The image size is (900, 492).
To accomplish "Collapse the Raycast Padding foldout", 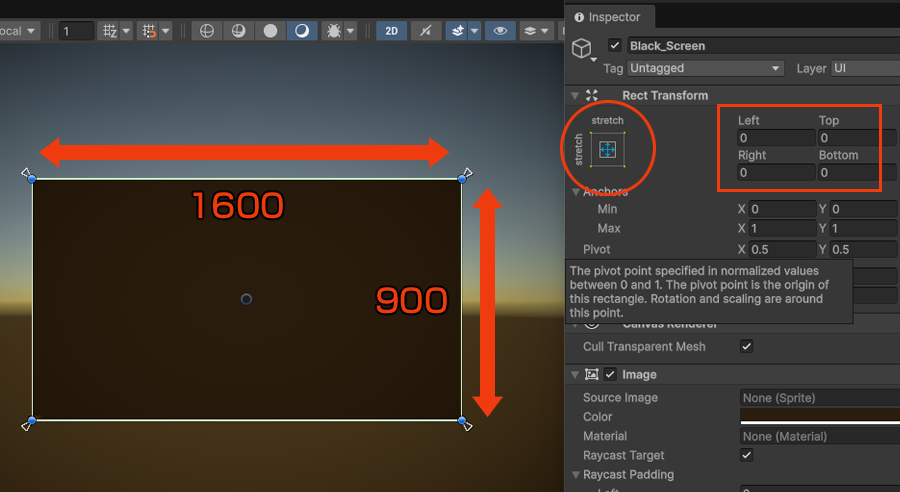I will pyautogui.click(x=575, y=475).
